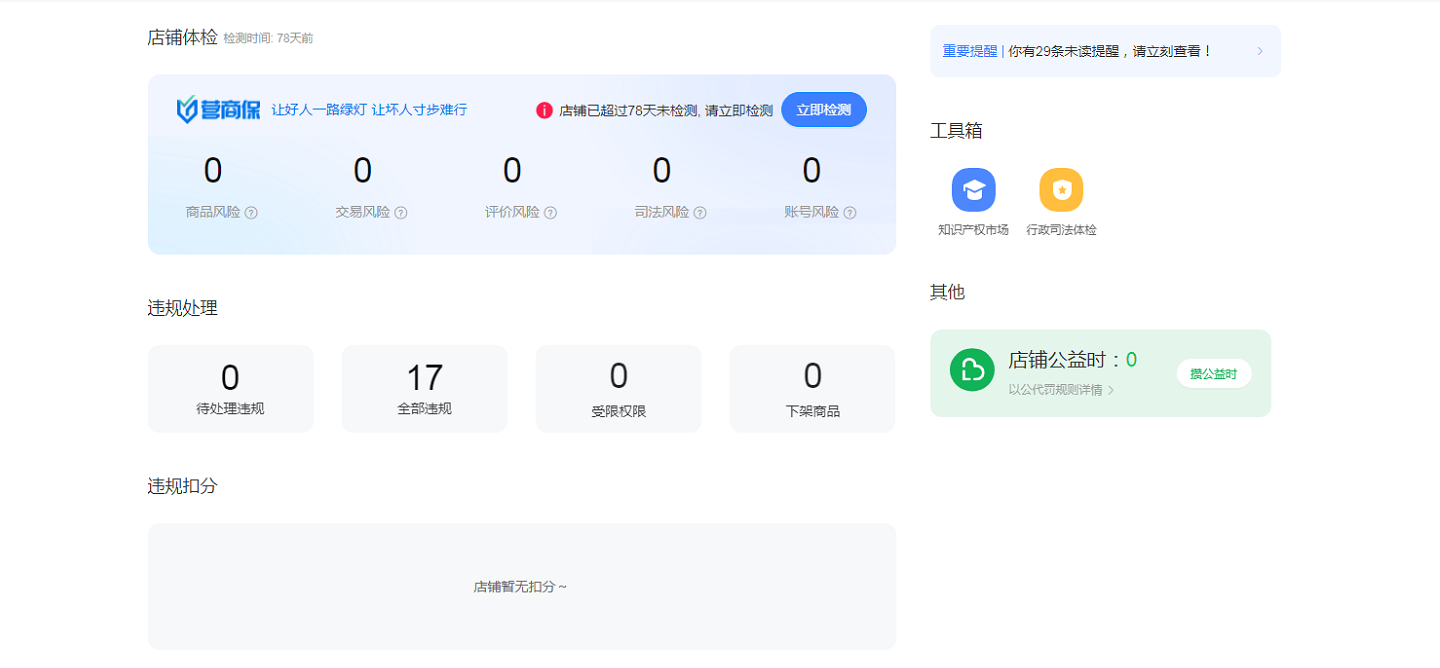
Task: Click 店铺暂无扣分 message
Action: pyautogui.click(x=520, y=587)
